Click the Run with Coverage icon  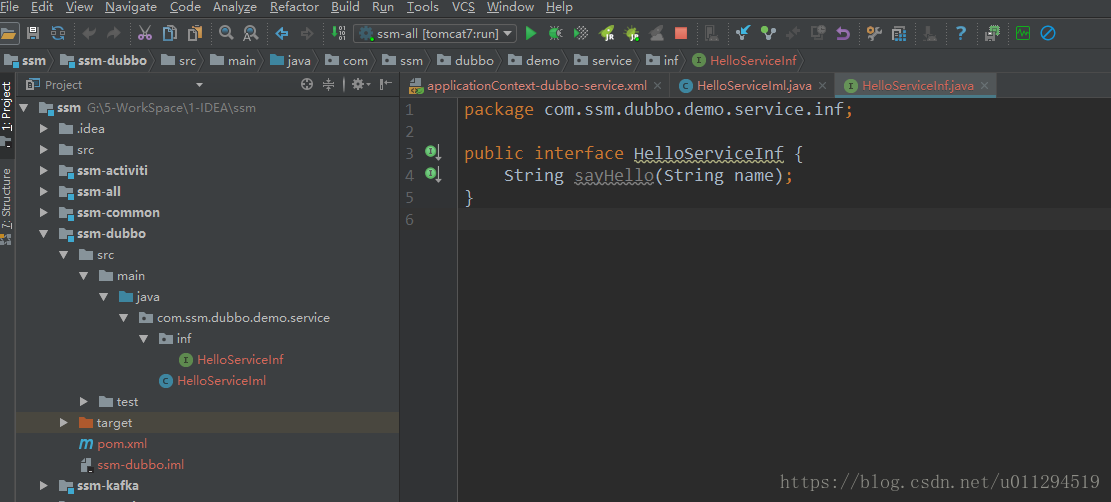(581, 33)
